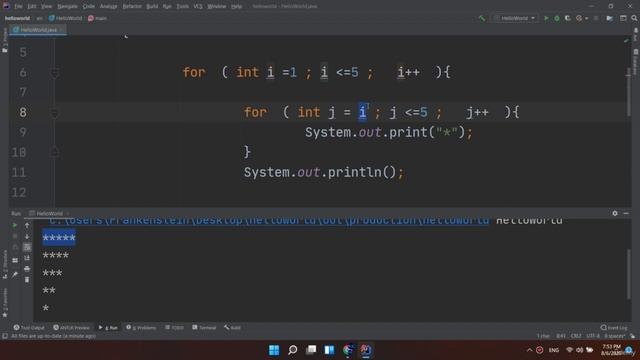Build project with the green hammer icon

[482, 18]
